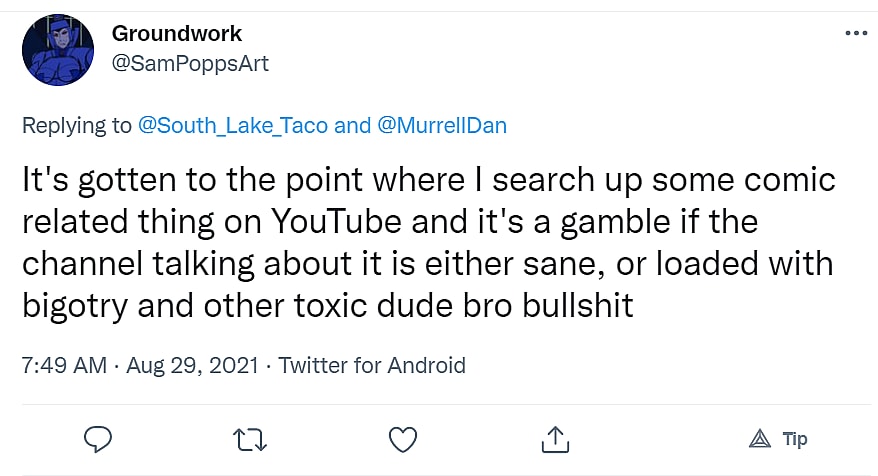Click the tweet's first line of text
The image size is (878, 476).
428,180
